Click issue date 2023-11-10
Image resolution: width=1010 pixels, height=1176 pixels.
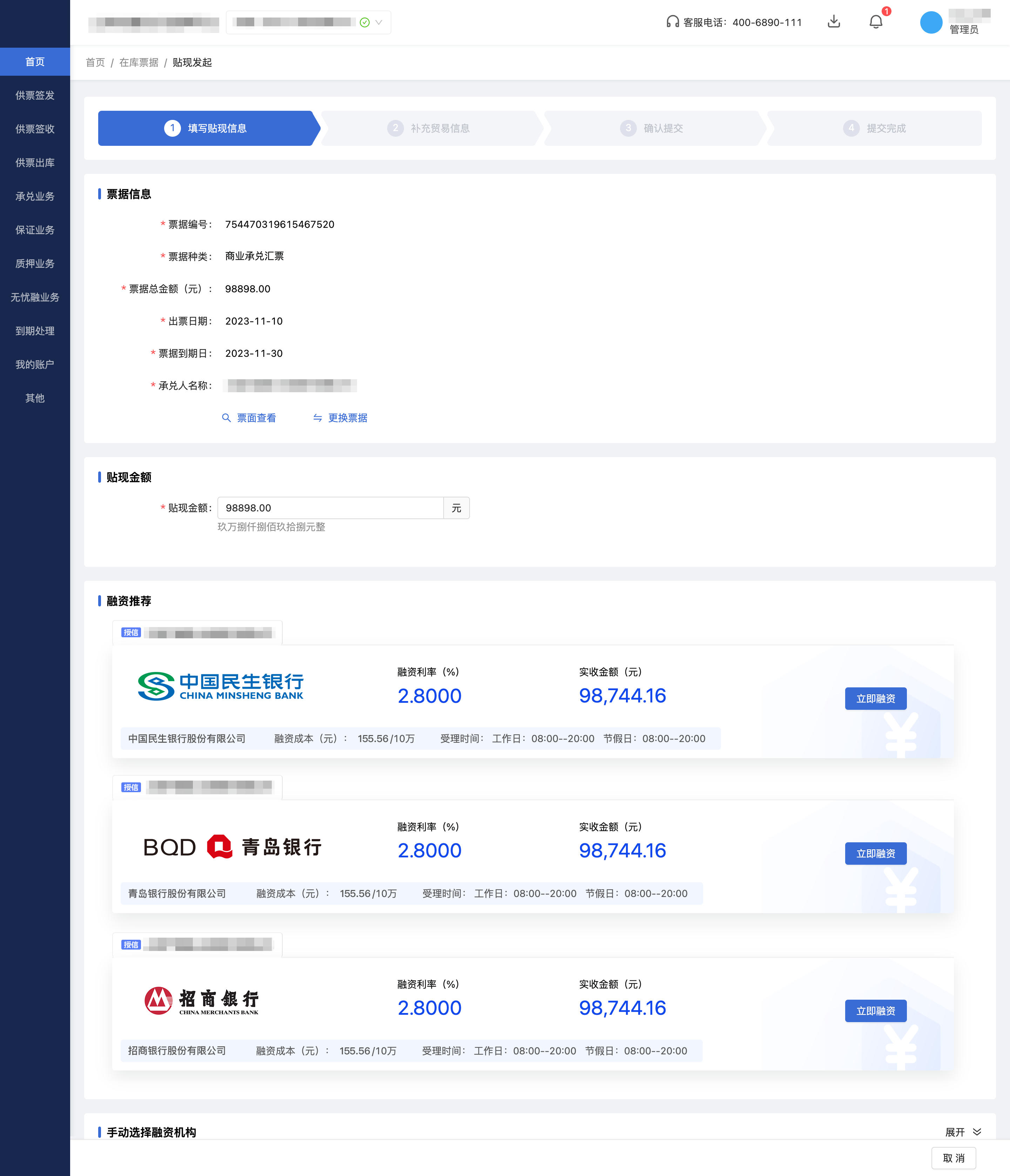(254, 321)
